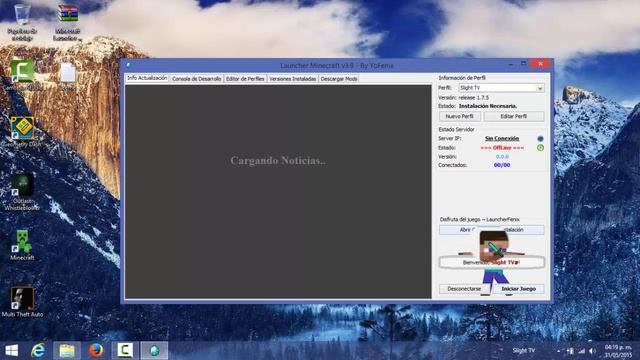
Task: Click the volume icon in system tray
Action: click(x=592, y=351)
